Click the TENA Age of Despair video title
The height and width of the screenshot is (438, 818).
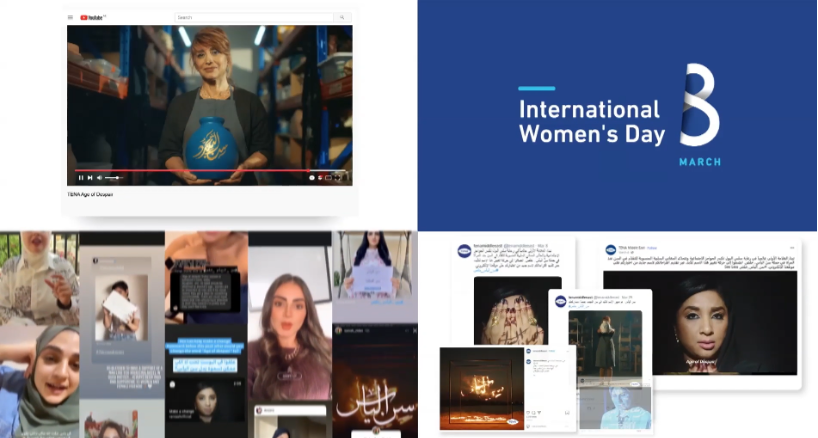click(x=90, y=194)
